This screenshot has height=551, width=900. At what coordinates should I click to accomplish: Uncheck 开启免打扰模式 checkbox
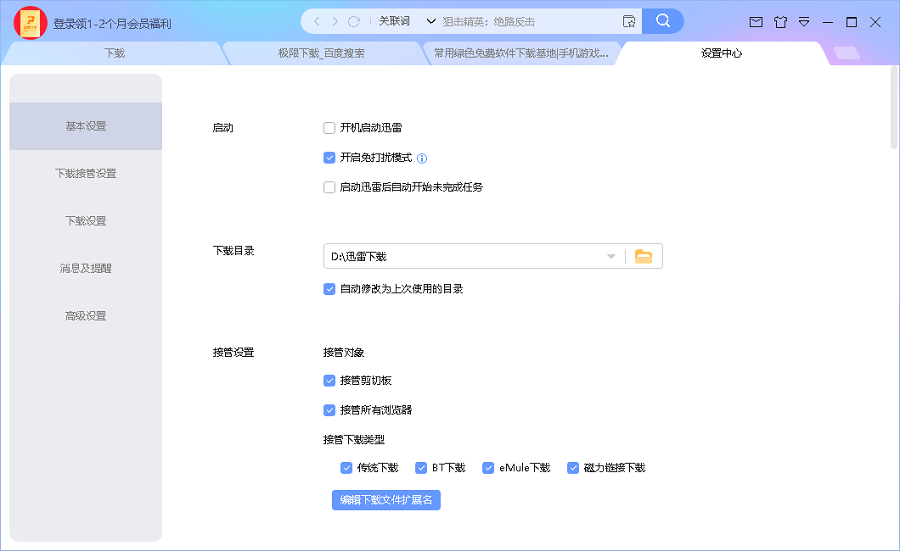point(329,157)
